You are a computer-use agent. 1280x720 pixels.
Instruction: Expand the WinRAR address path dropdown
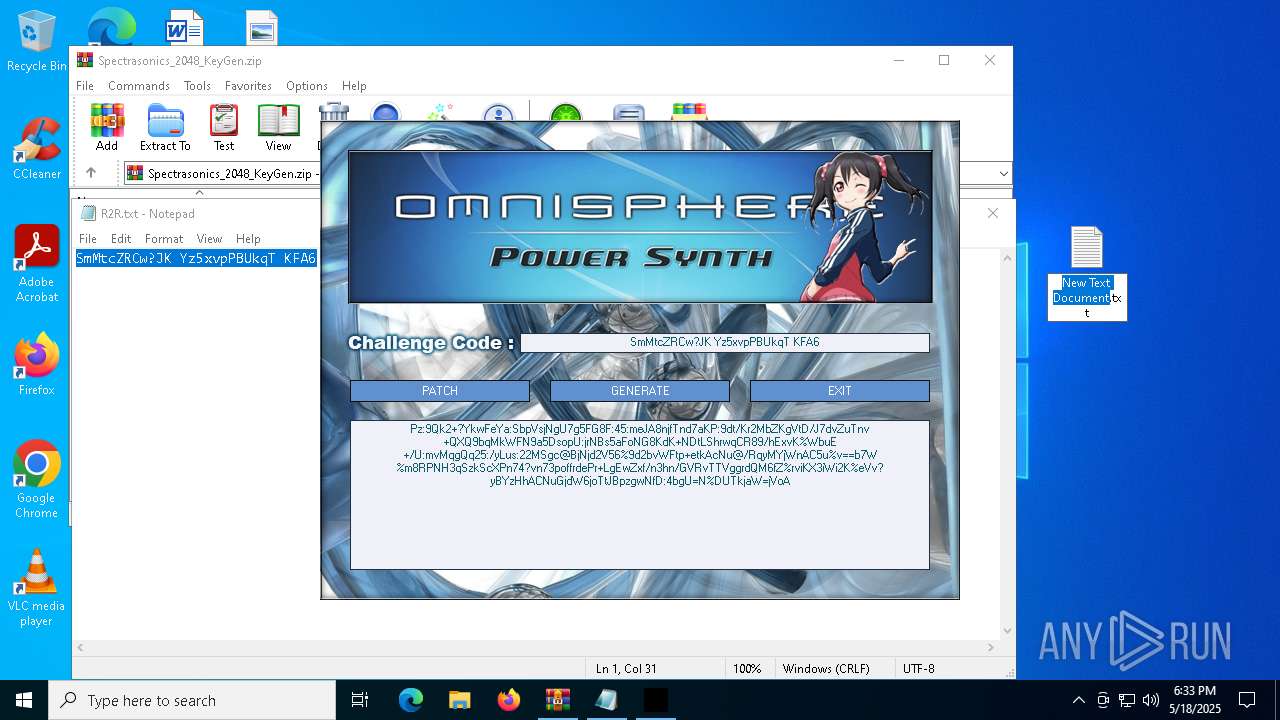[1003, 174]
